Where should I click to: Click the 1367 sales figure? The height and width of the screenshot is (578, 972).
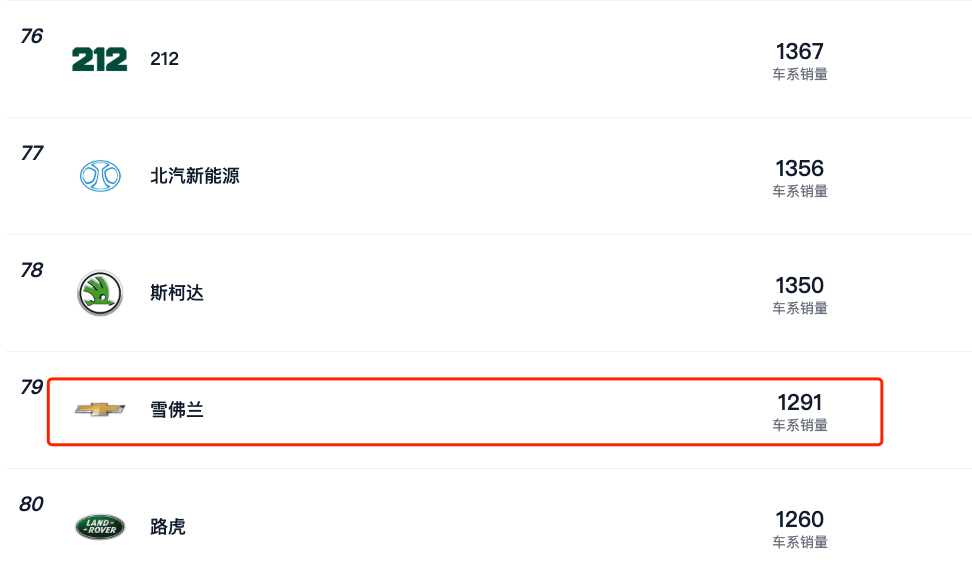(x=800, y=51)
